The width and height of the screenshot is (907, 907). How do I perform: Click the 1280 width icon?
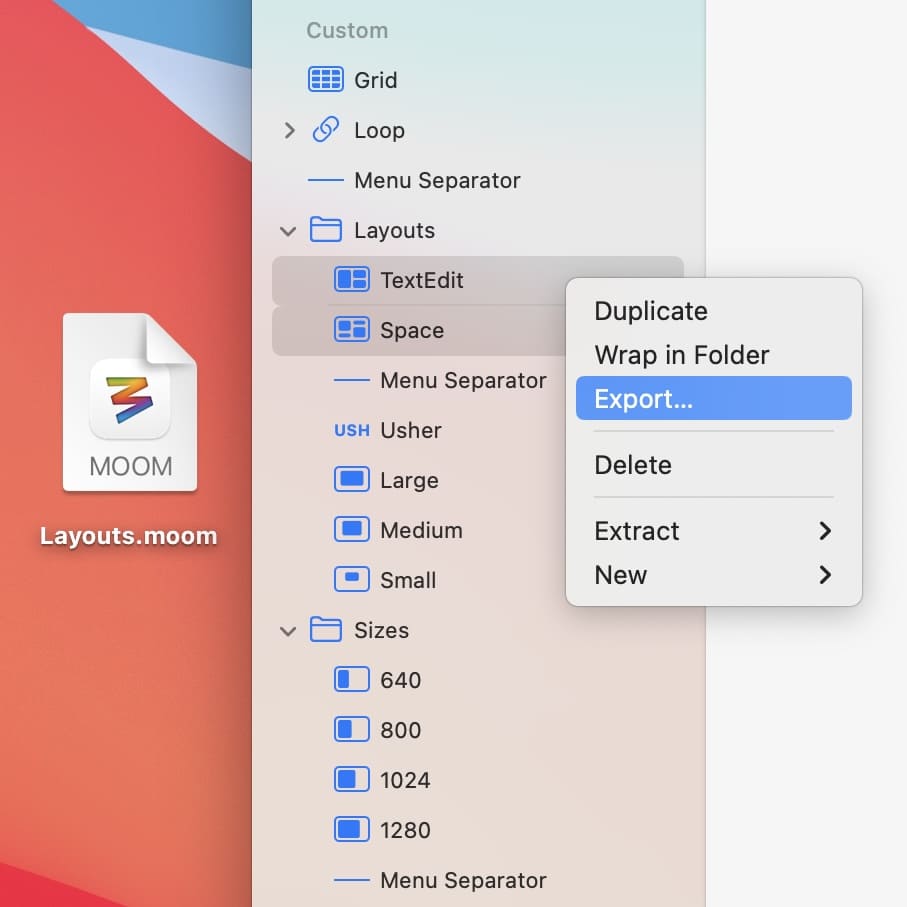pyautogui.click(x=352, y=829)
